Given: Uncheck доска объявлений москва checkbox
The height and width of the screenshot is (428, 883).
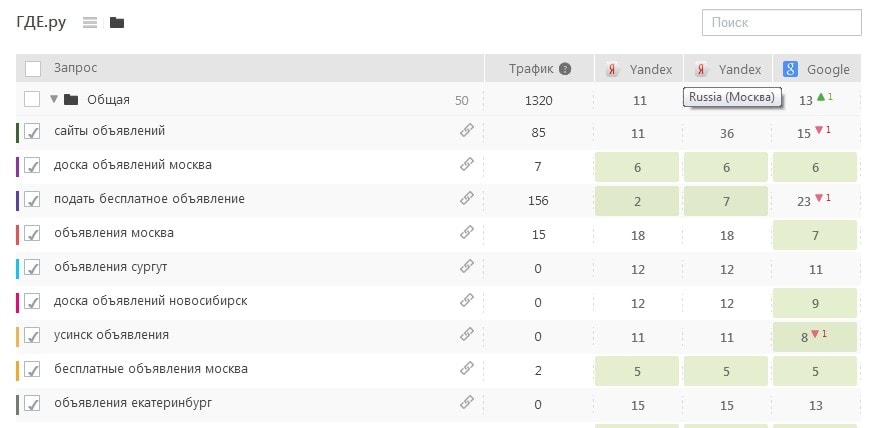Looking at the screenshot, I should point(33,165).
